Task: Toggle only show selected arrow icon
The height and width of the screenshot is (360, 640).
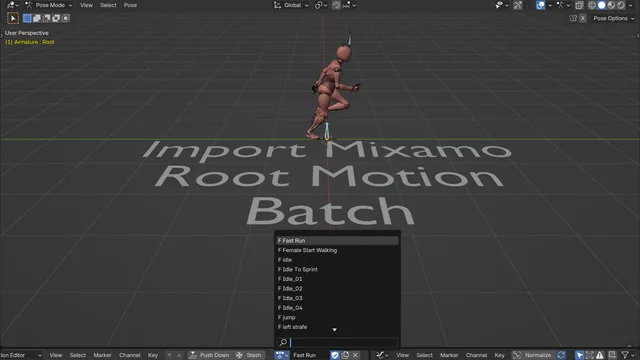Action: coord(579,355)
